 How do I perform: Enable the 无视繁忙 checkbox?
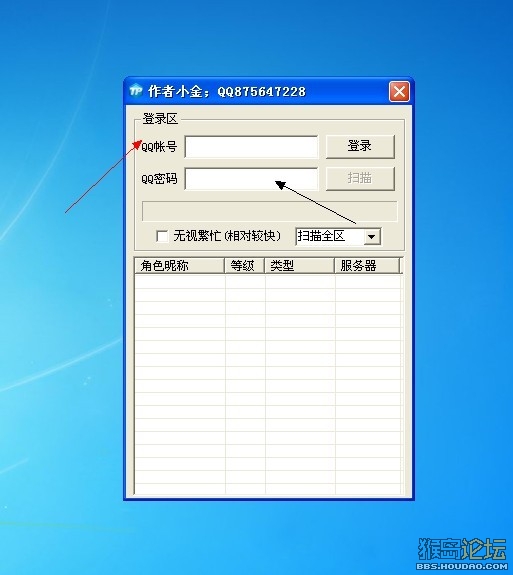tap(162, 236)
